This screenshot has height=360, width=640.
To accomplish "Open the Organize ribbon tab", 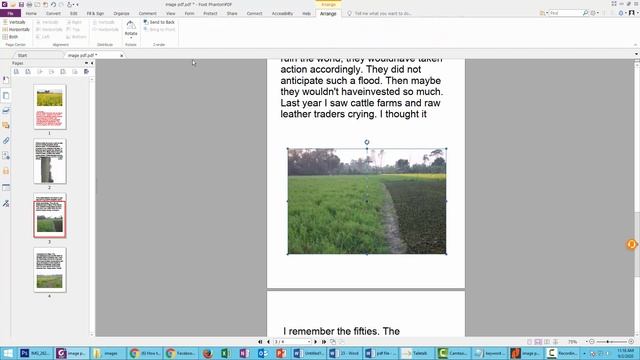I will click(121, 13).
